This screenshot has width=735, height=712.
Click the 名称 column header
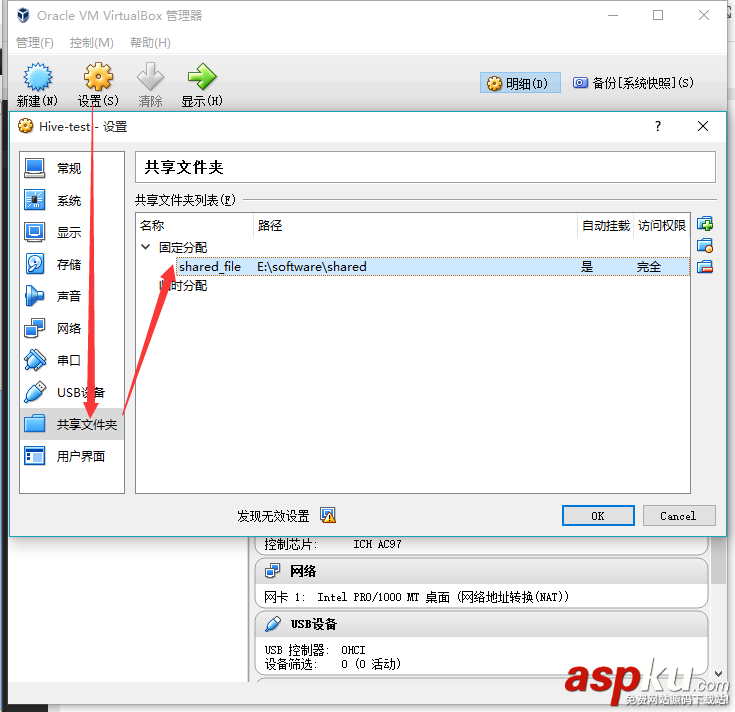coord(195,225)
